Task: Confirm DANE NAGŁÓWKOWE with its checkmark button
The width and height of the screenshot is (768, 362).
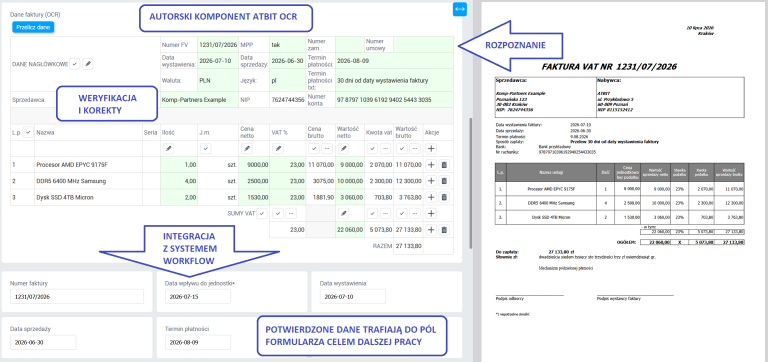Action: click(74, 64)
